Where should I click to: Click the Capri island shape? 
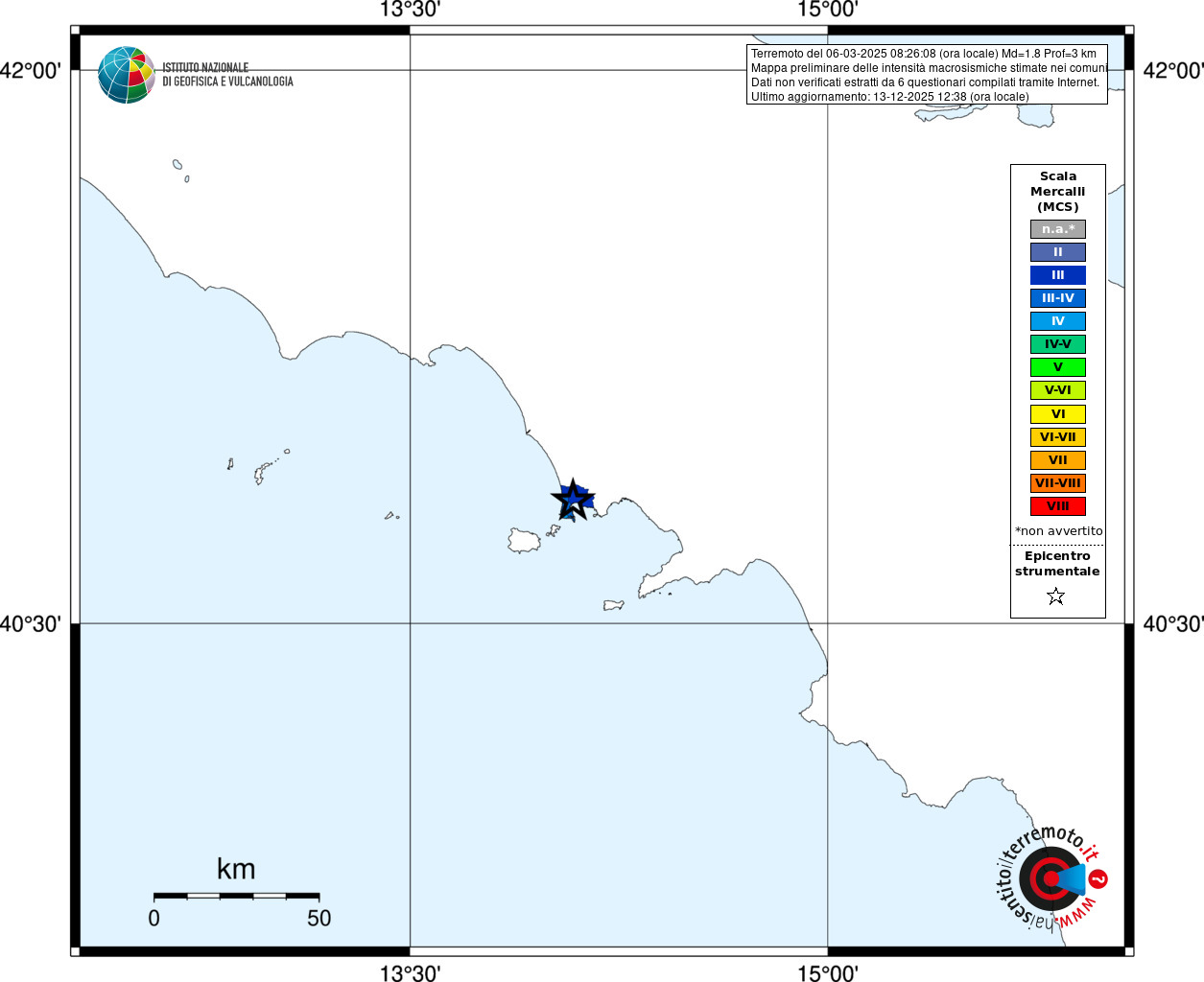[x=613, y=605]
